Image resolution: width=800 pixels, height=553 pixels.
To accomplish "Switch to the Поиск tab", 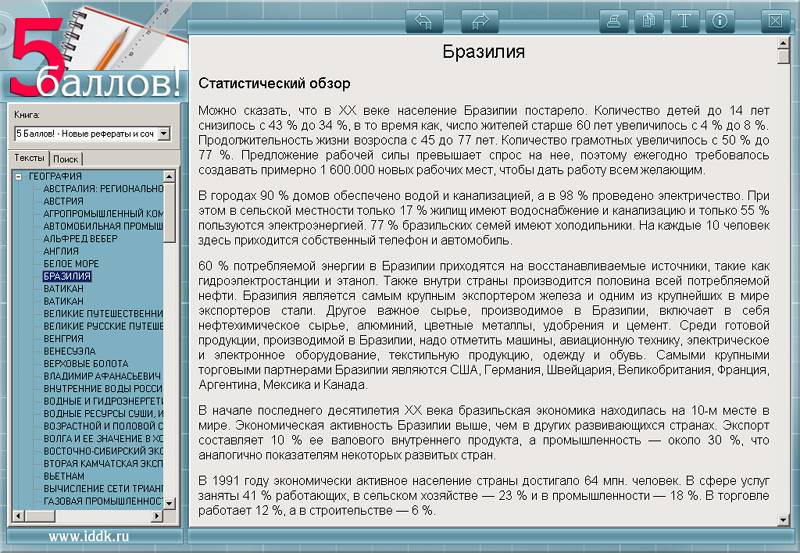I will point(66,159).
